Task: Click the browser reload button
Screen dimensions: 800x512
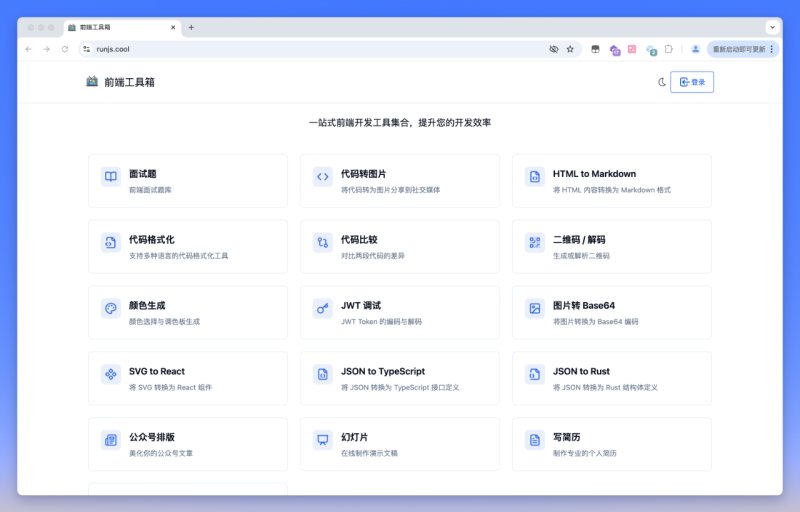Action: click(65, 49)
